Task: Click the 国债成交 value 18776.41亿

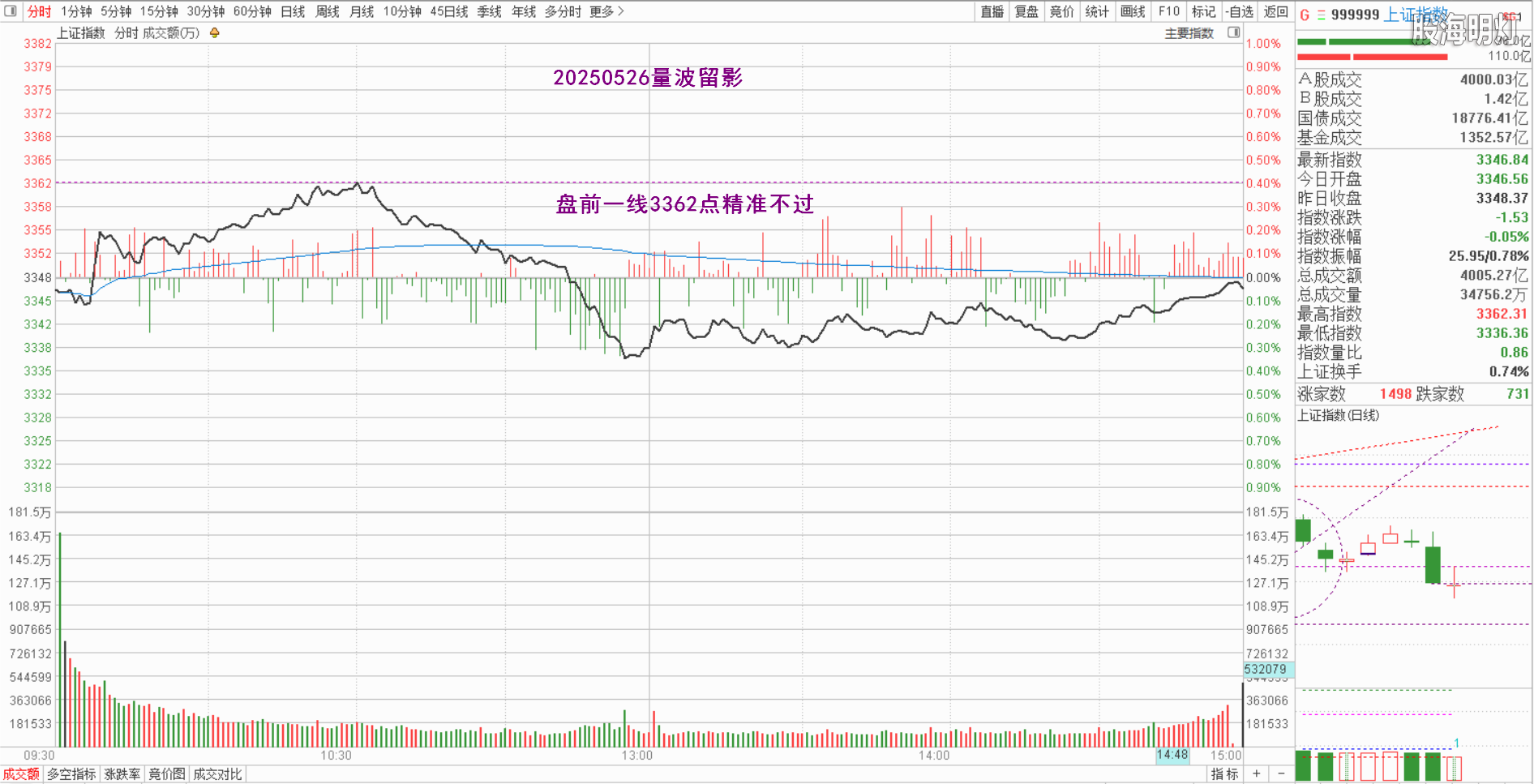Action: (1490, 118)
